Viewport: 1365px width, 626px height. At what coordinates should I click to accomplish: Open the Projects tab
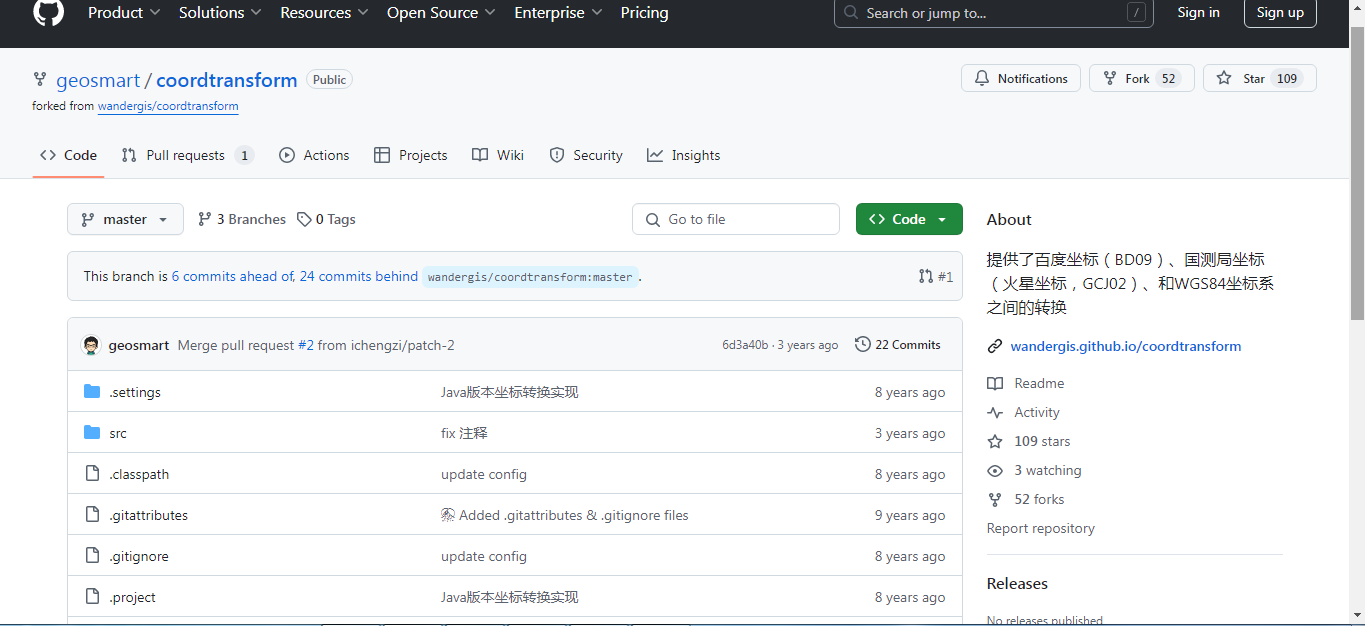[410, 155]
